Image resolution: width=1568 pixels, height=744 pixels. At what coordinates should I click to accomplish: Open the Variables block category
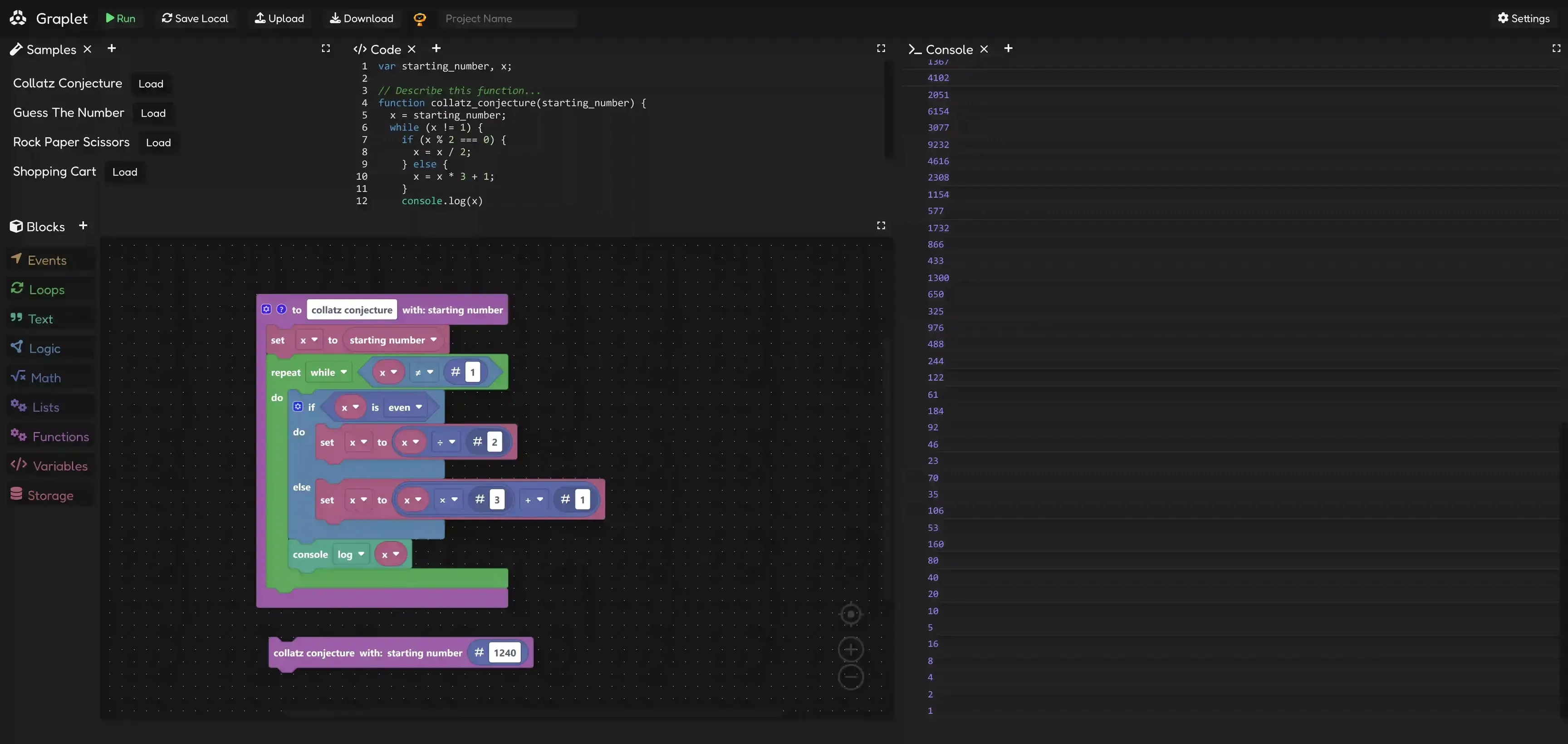click(x=51, y=466)
